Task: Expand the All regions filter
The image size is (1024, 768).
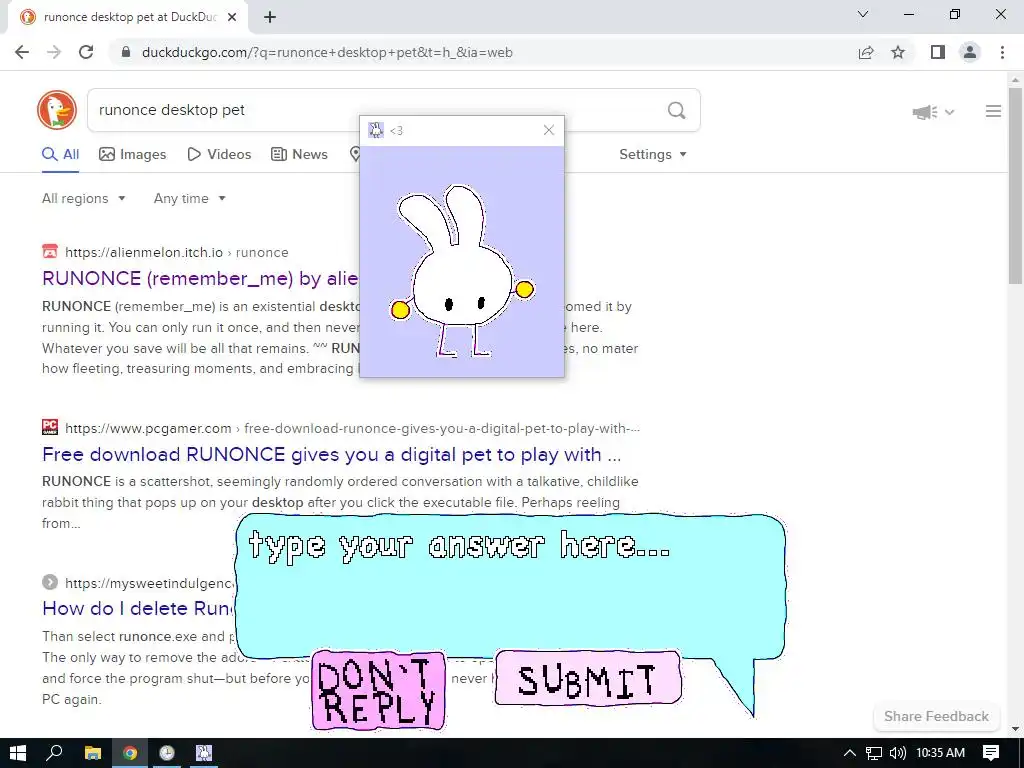Action: [83, 199]
